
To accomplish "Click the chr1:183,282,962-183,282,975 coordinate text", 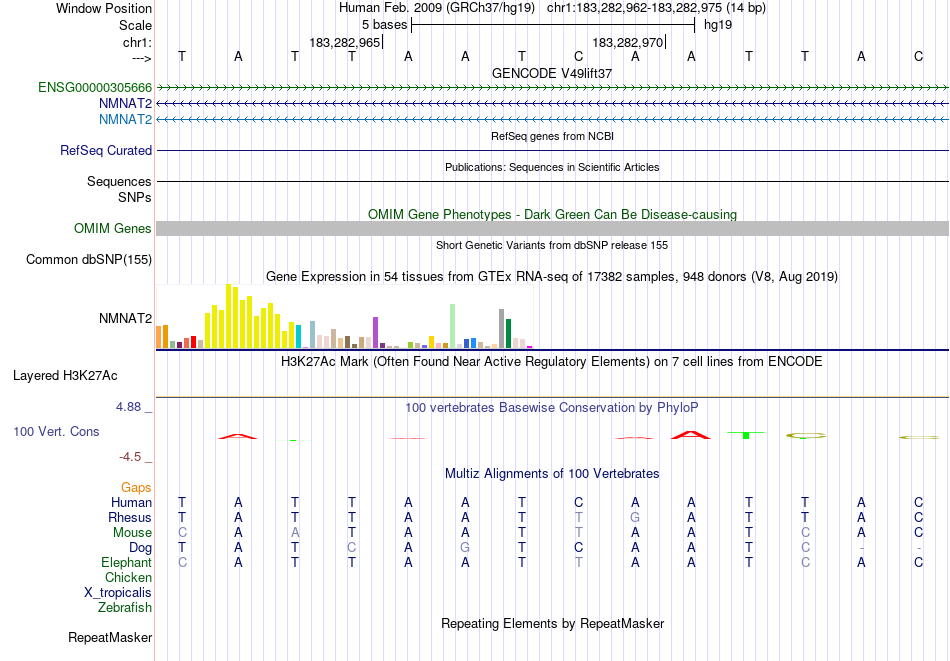I will coord(656,8).
